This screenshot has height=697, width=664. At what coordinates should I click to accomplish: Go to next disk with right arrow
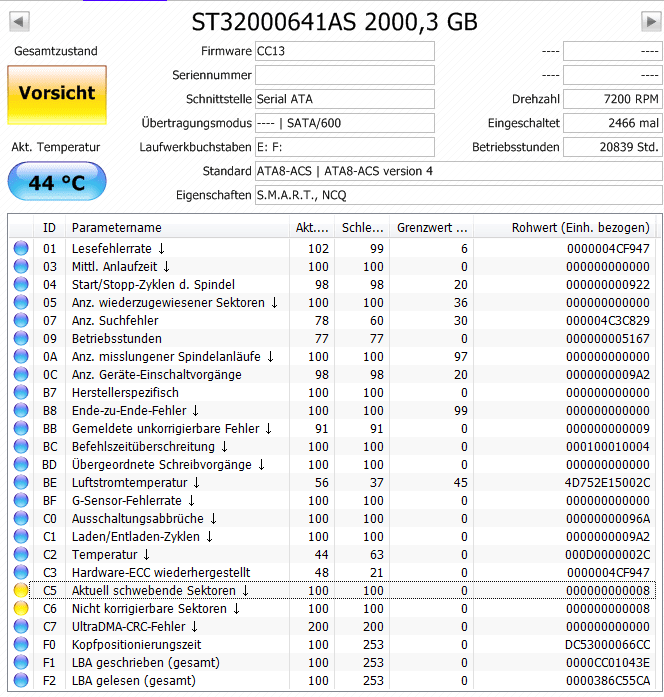(x=651, y=21)
